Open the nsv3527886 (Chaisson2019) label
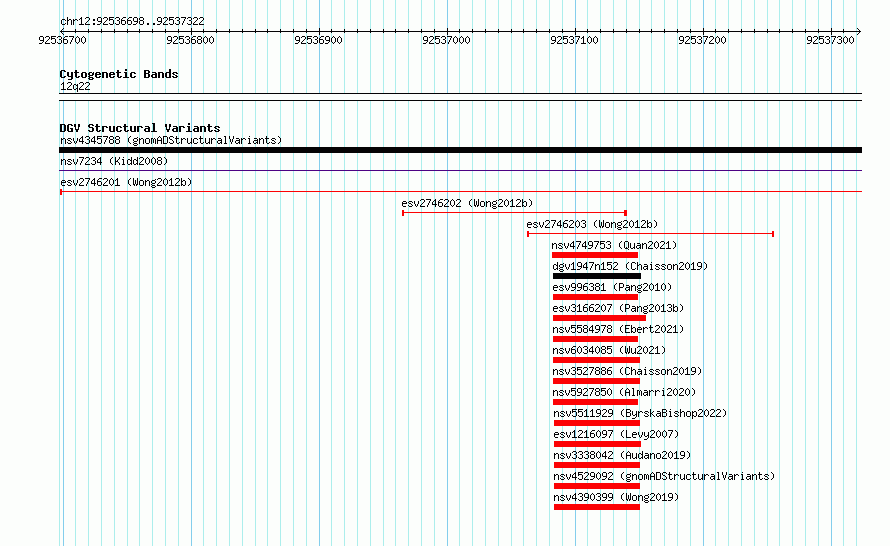The width and height of the screenshot is (890, 546). [x=627, y=371]
